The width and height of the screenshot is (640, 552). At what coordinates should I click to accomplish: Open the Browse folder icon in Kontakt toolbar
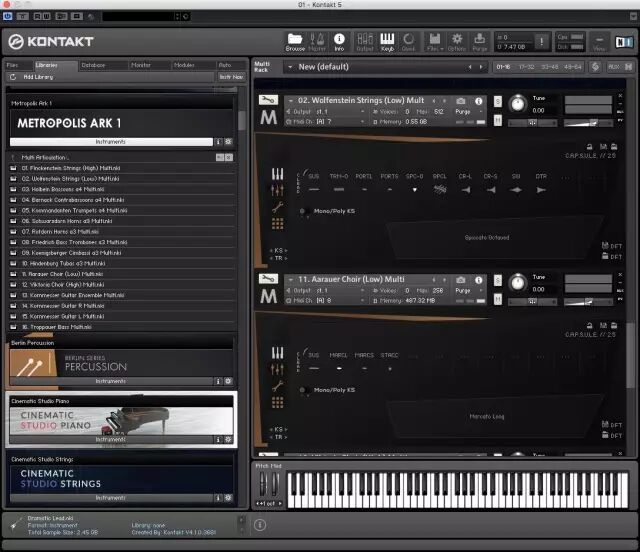coord(295,42)
